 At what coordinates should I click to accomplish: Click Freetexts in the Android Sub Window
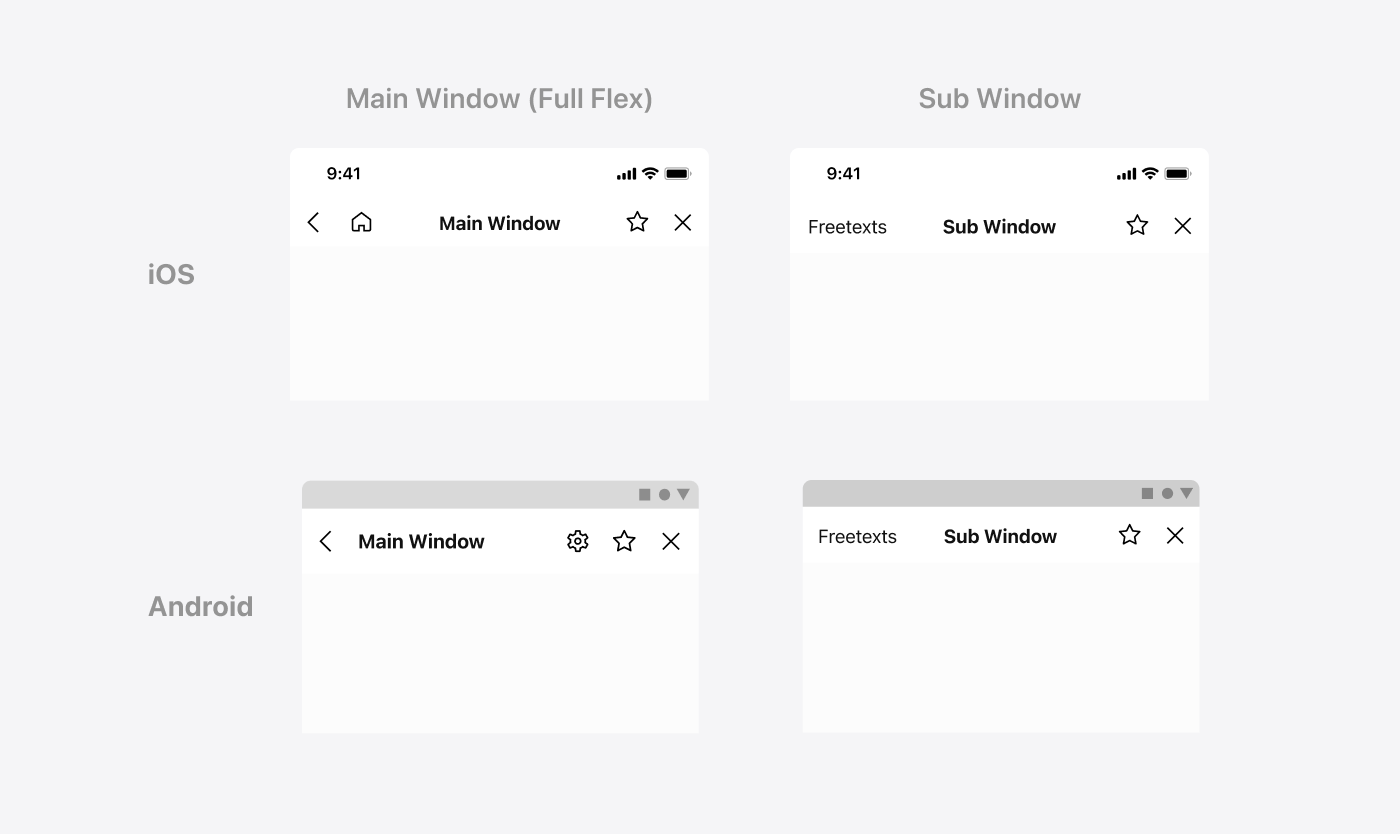tap(857, 537)
